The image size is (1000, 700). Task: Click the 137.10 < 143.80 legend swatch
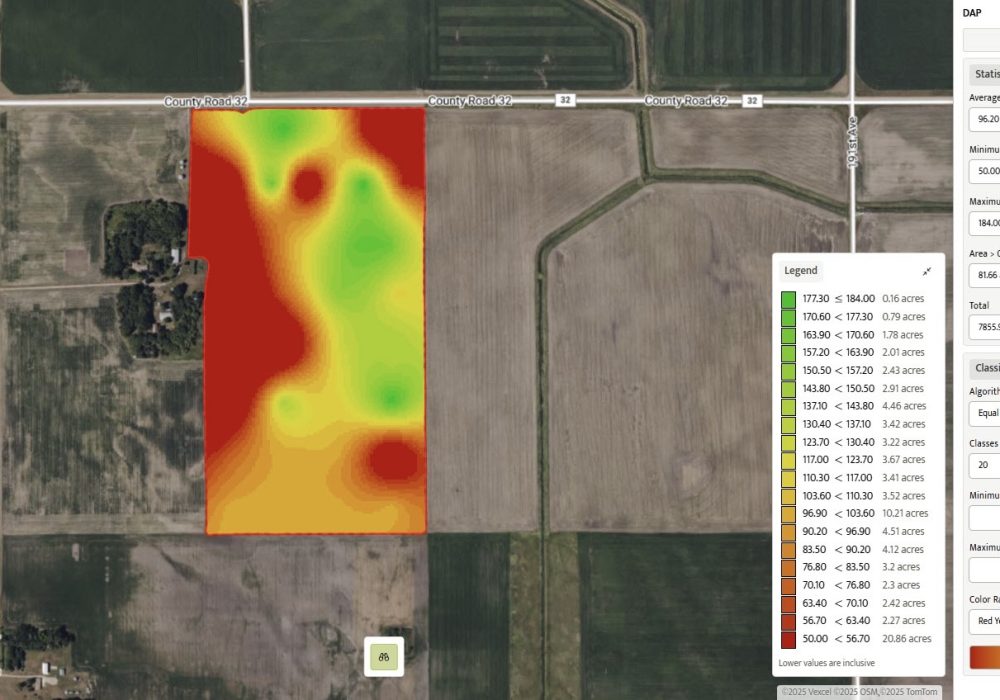pyautogui.click(x=789, y=406)
